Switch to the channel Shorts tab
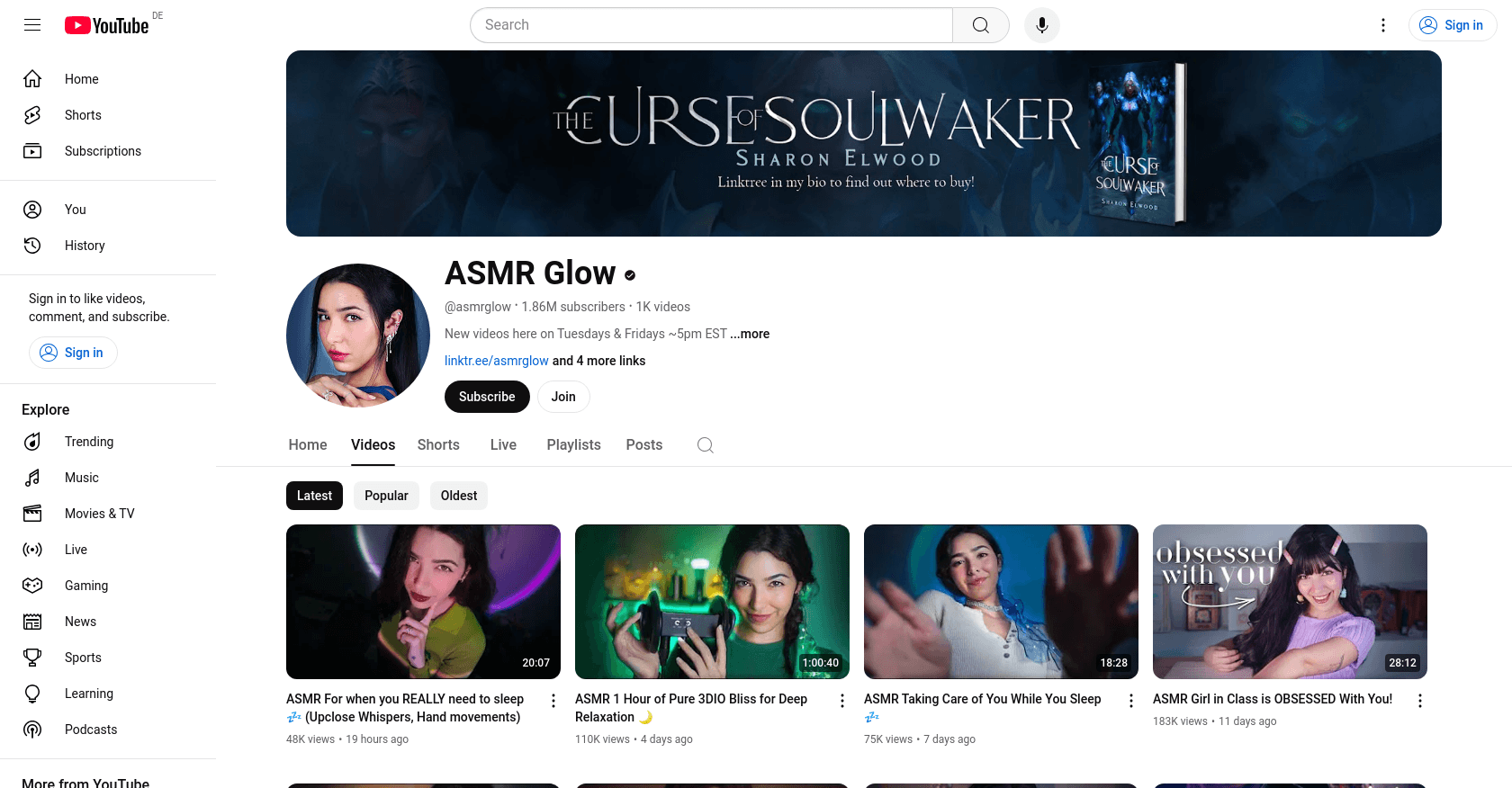Screen dimensions: 1512x788 pyautogui.click(x=438, y=445)
